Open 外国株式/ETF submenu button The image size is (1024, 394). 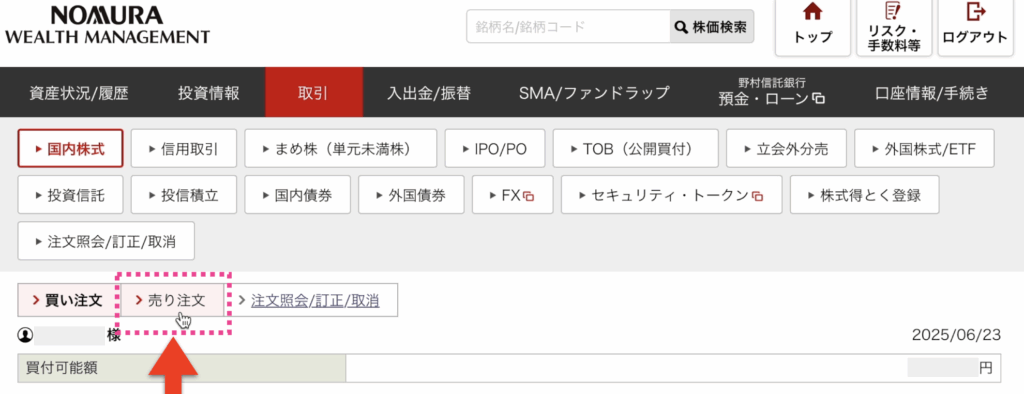pos(924,148)
